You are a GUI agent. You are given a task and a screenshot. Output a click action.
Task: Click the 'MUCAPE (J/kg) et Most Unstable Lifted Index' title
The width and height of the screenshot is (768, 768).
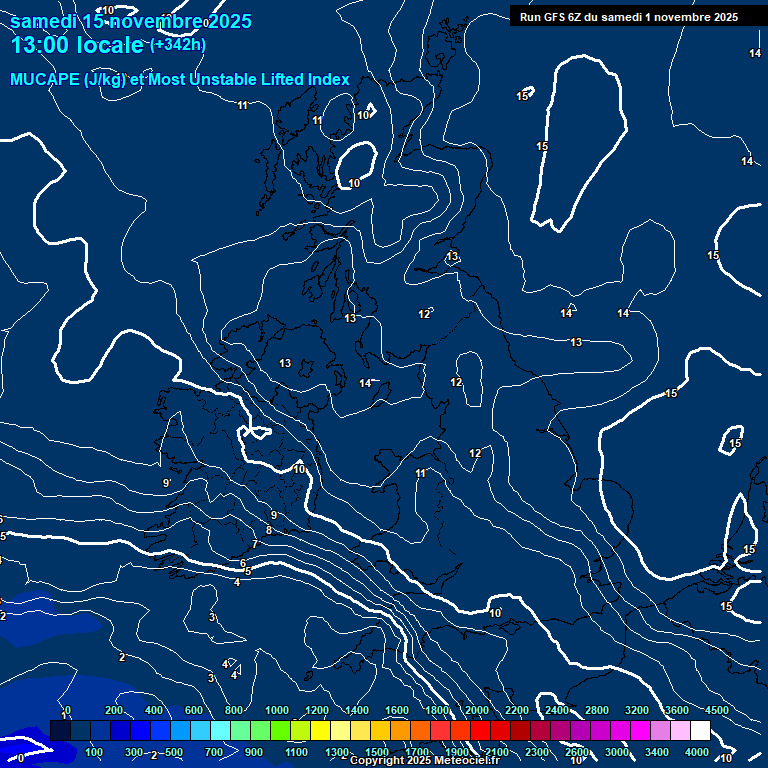pos(180,79)
